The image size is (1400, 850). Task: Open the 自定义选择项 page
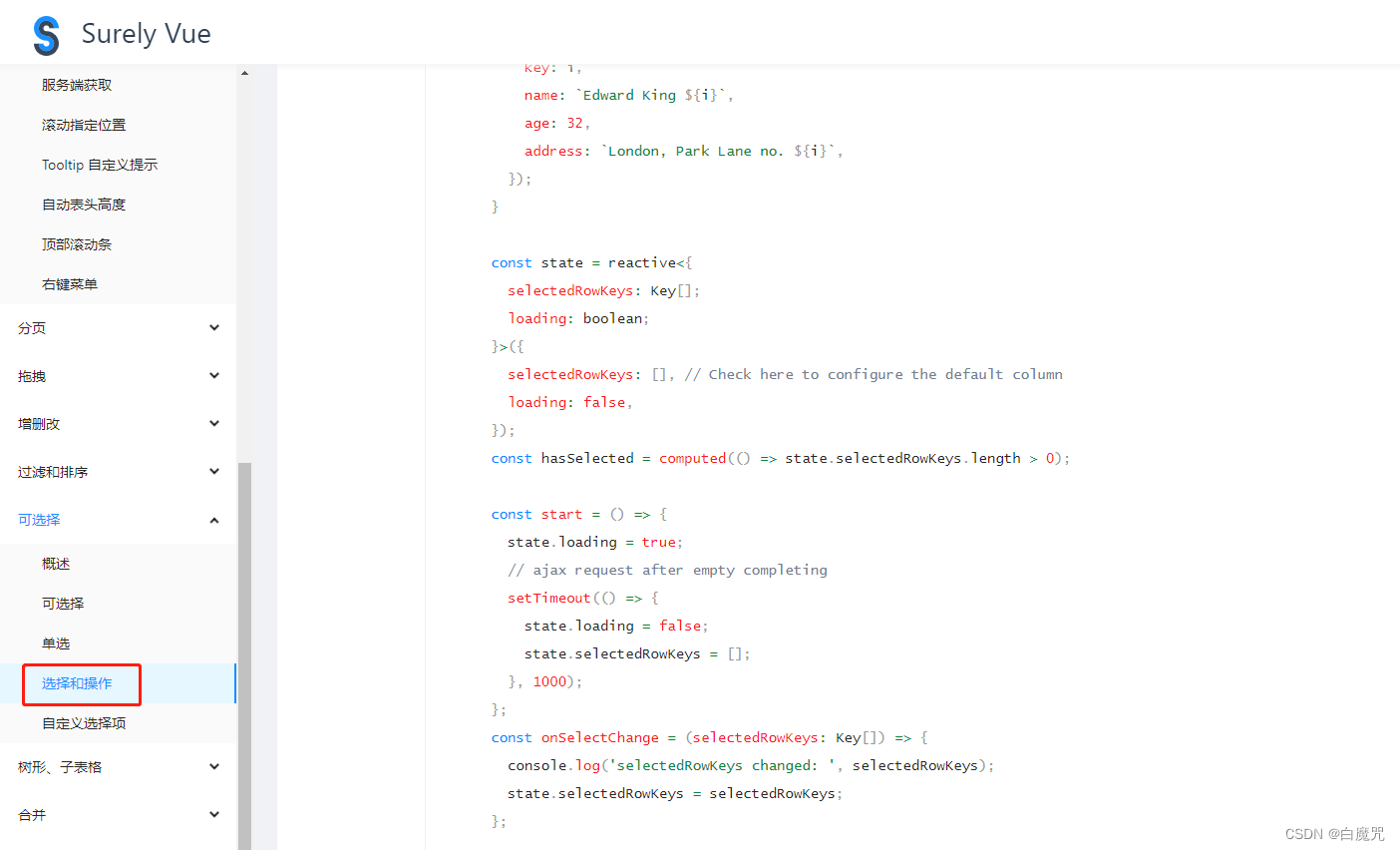84,723
